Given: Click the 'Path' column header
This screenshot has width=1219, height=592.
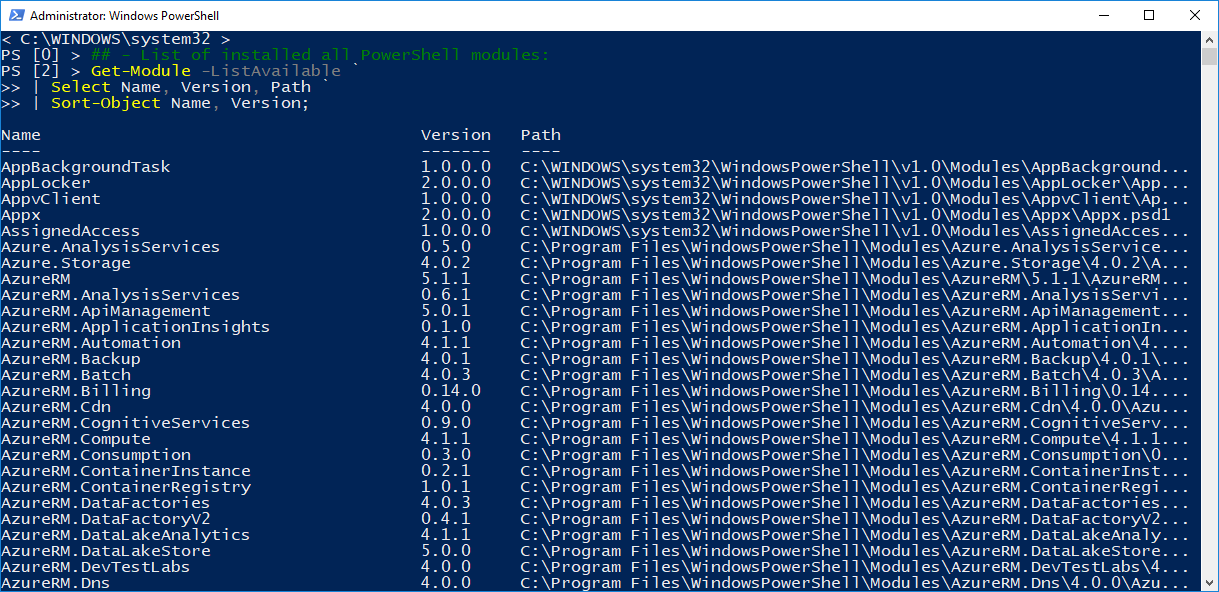Looking at the screenshot, I should (541, 135).
